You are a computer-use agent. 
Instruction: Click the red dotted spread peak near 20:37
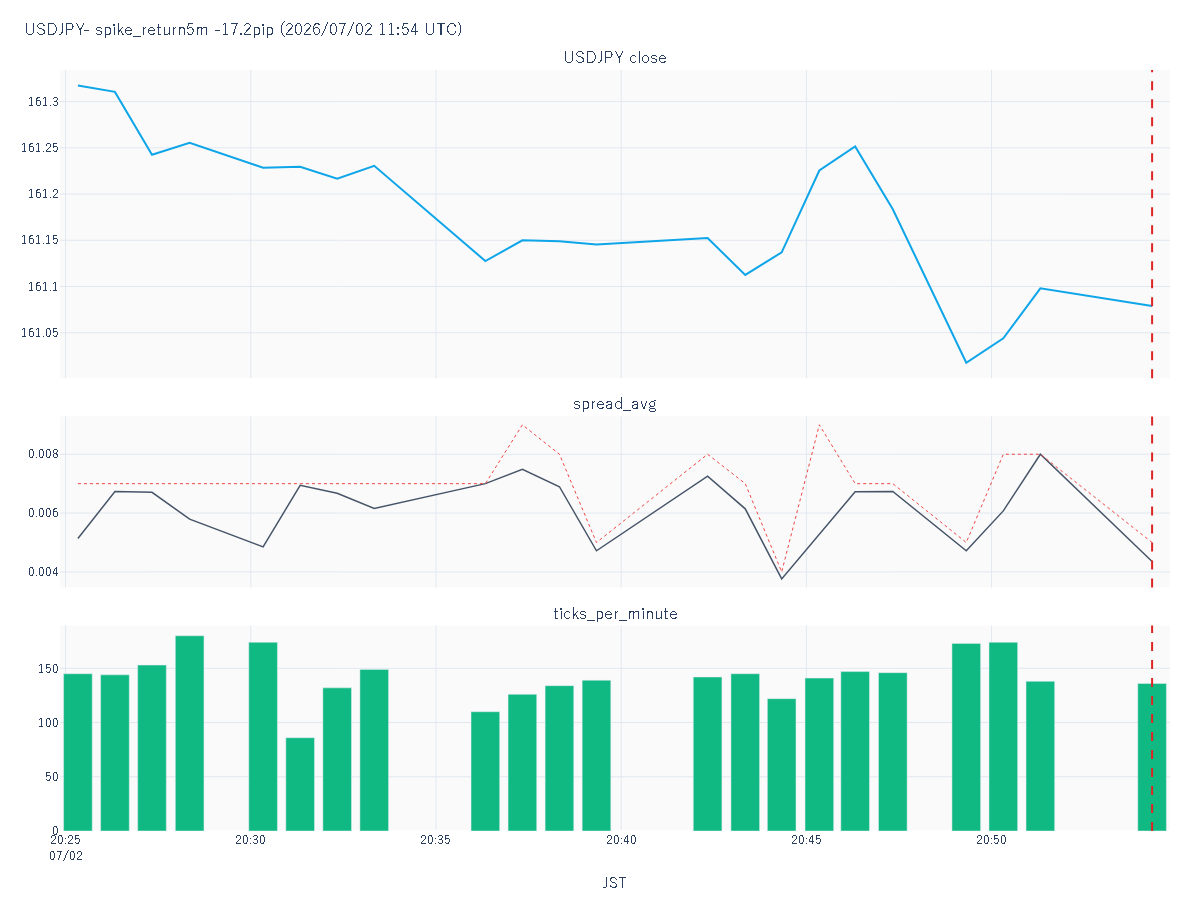tap(522, 425)
